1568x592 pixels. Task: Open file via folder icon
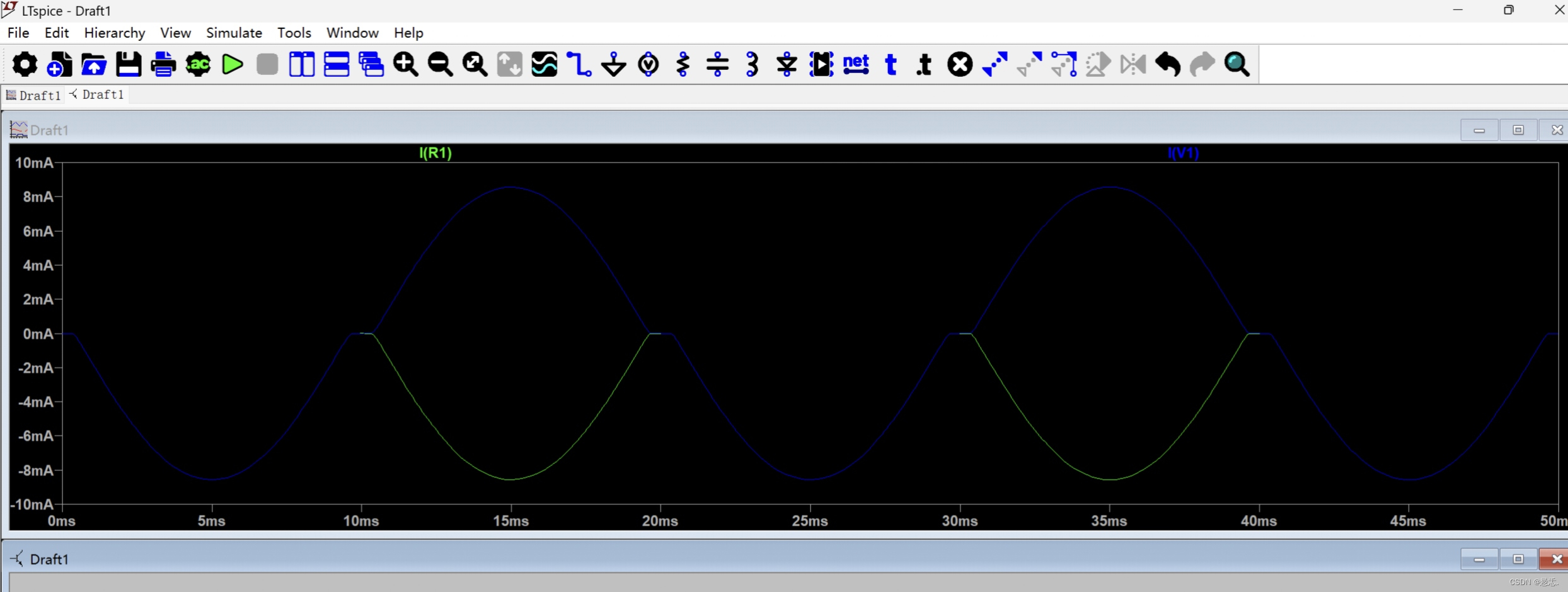point(94,64)
